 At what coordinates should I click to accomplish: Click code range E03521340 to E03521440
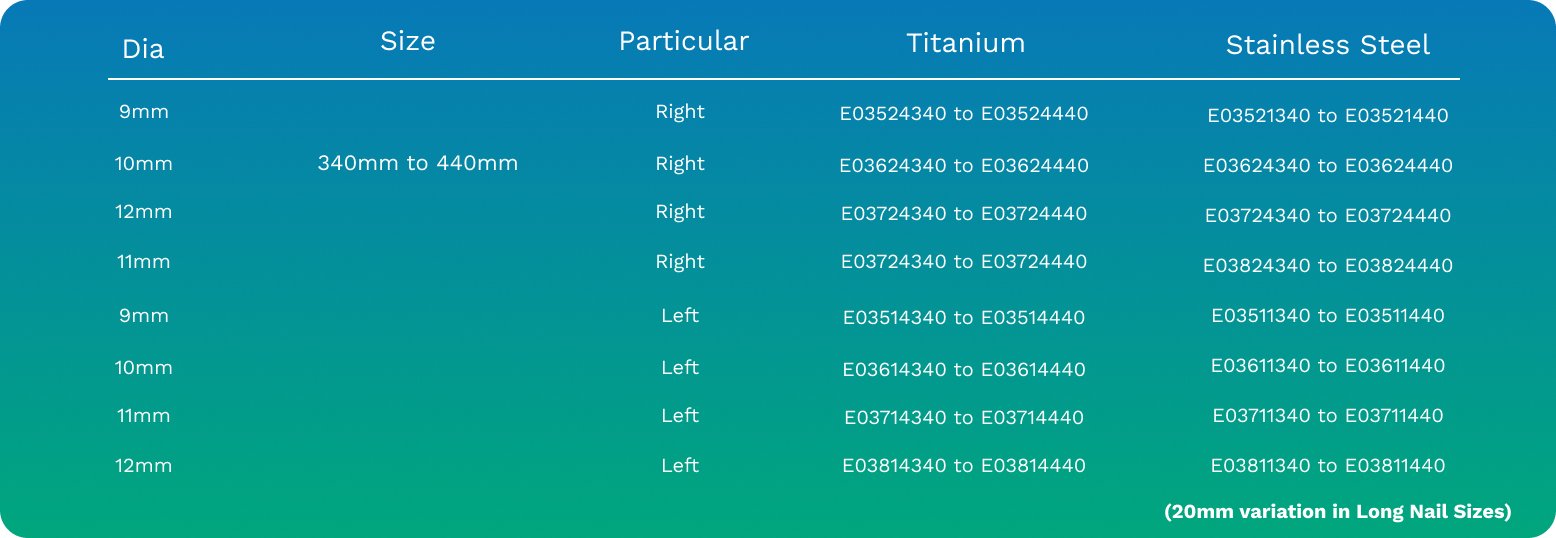(1327, 116)
